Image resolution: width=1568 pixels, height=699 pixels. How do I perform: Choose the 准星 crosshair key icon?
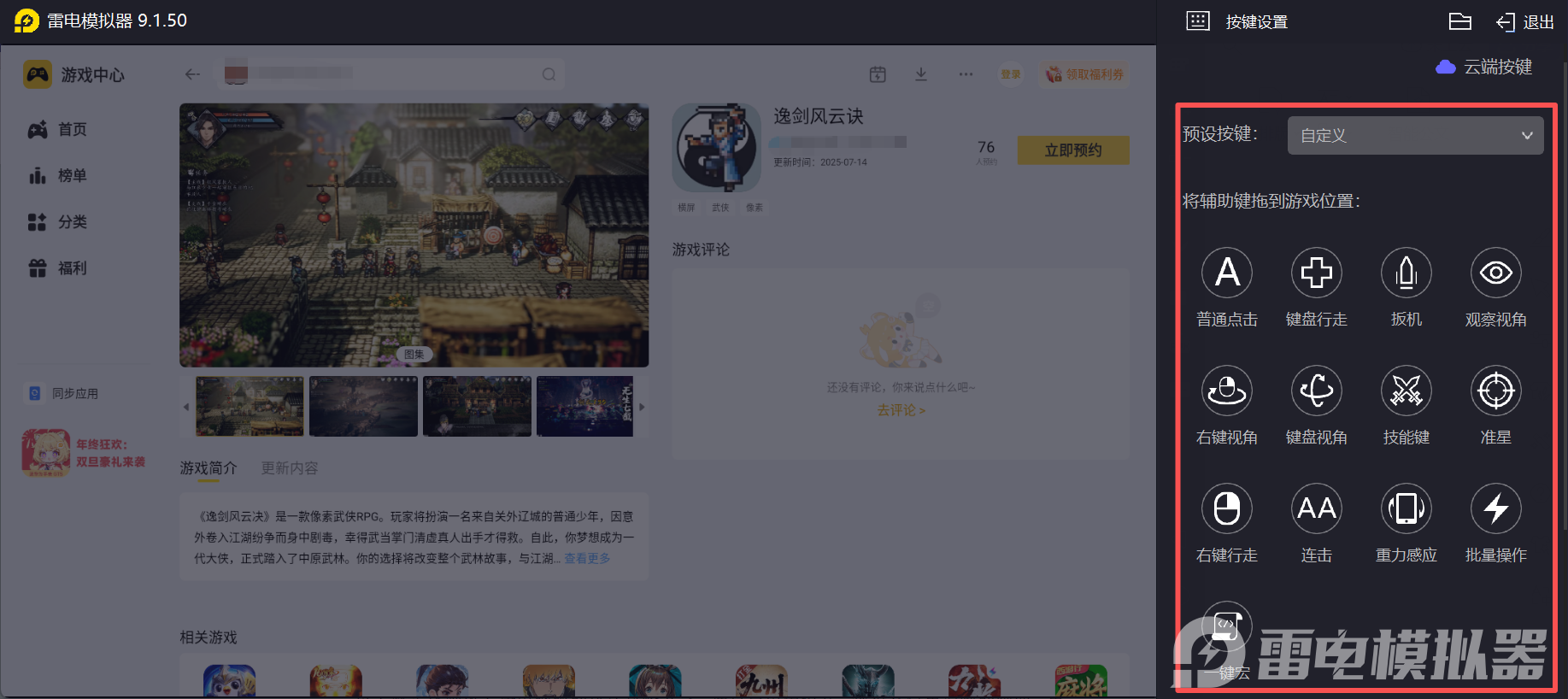[x=1496, y=391]
